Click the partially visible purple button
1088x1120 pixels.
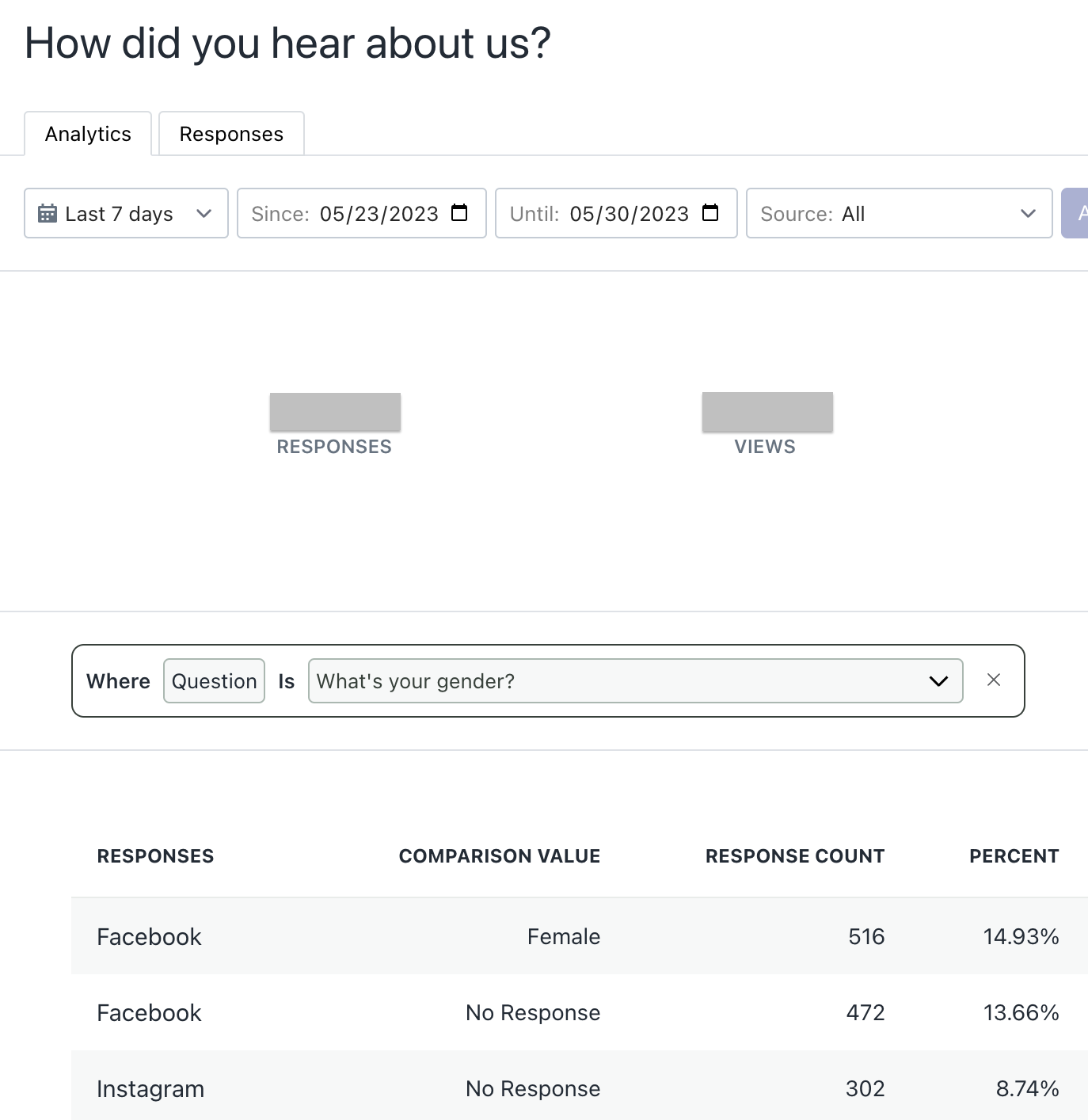[x=1076, y=213]
